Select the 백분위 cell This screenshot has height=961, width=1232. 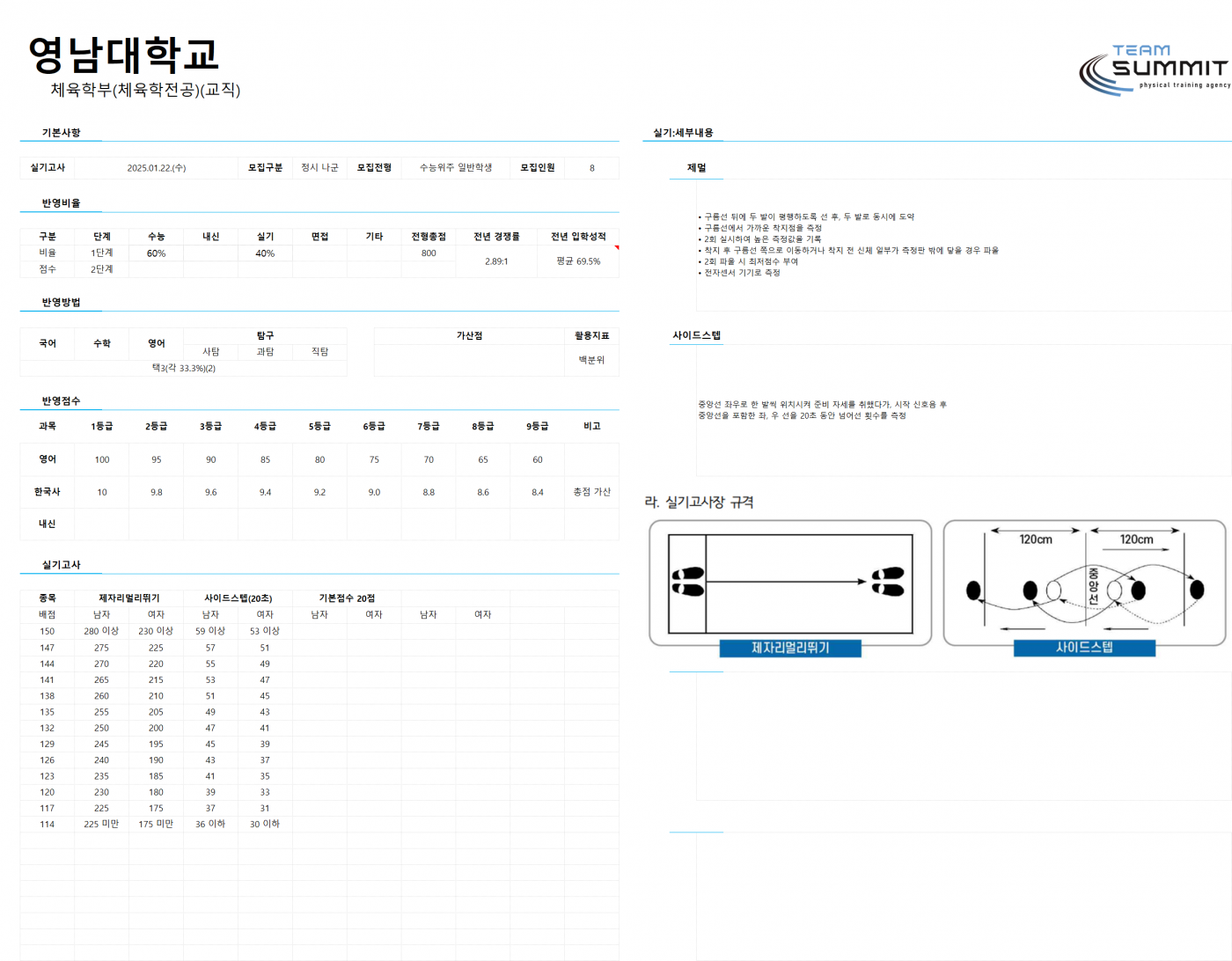click(x=591, y=360)
